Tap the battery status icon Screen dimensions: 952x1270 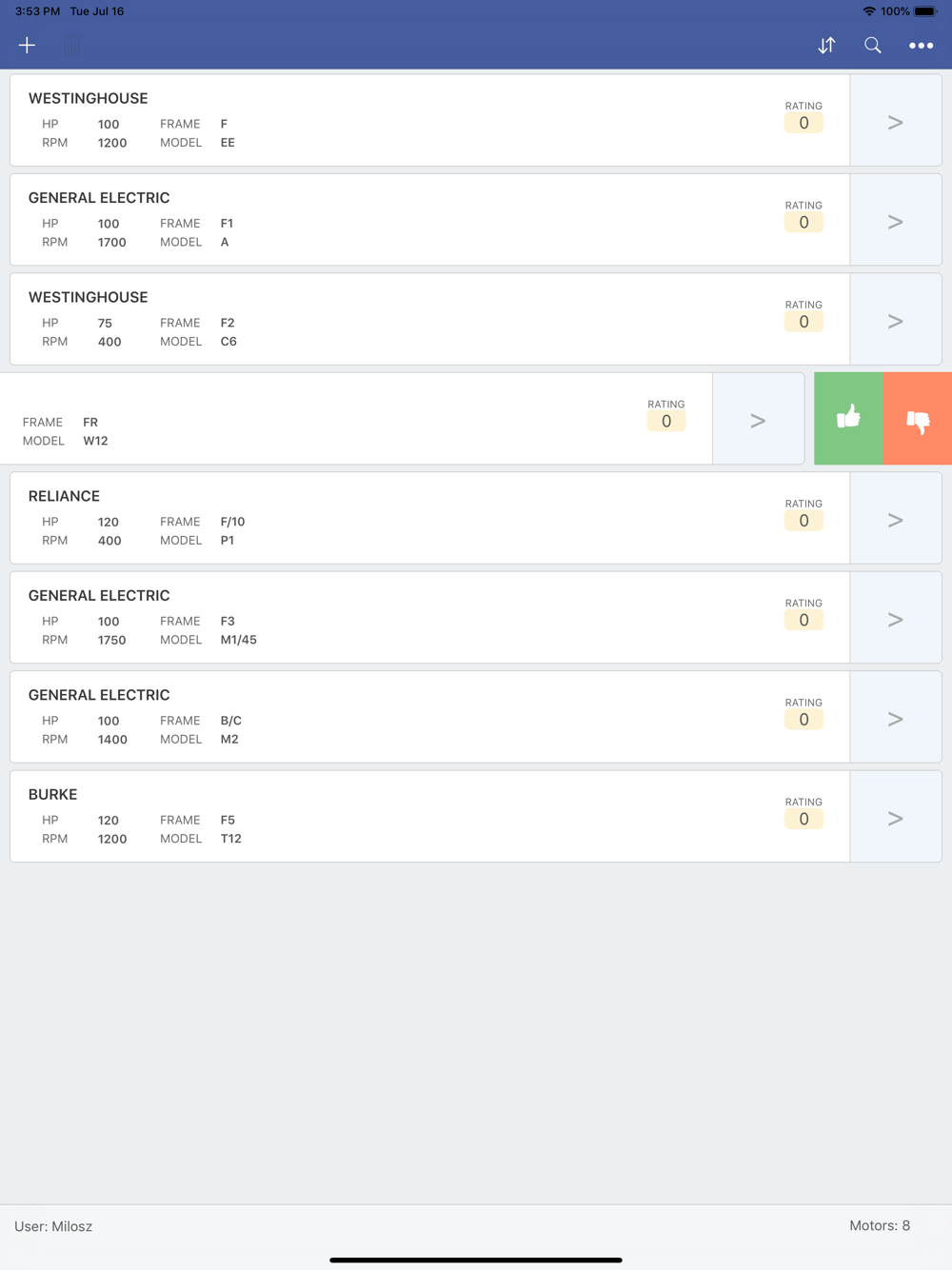[925, 11]
